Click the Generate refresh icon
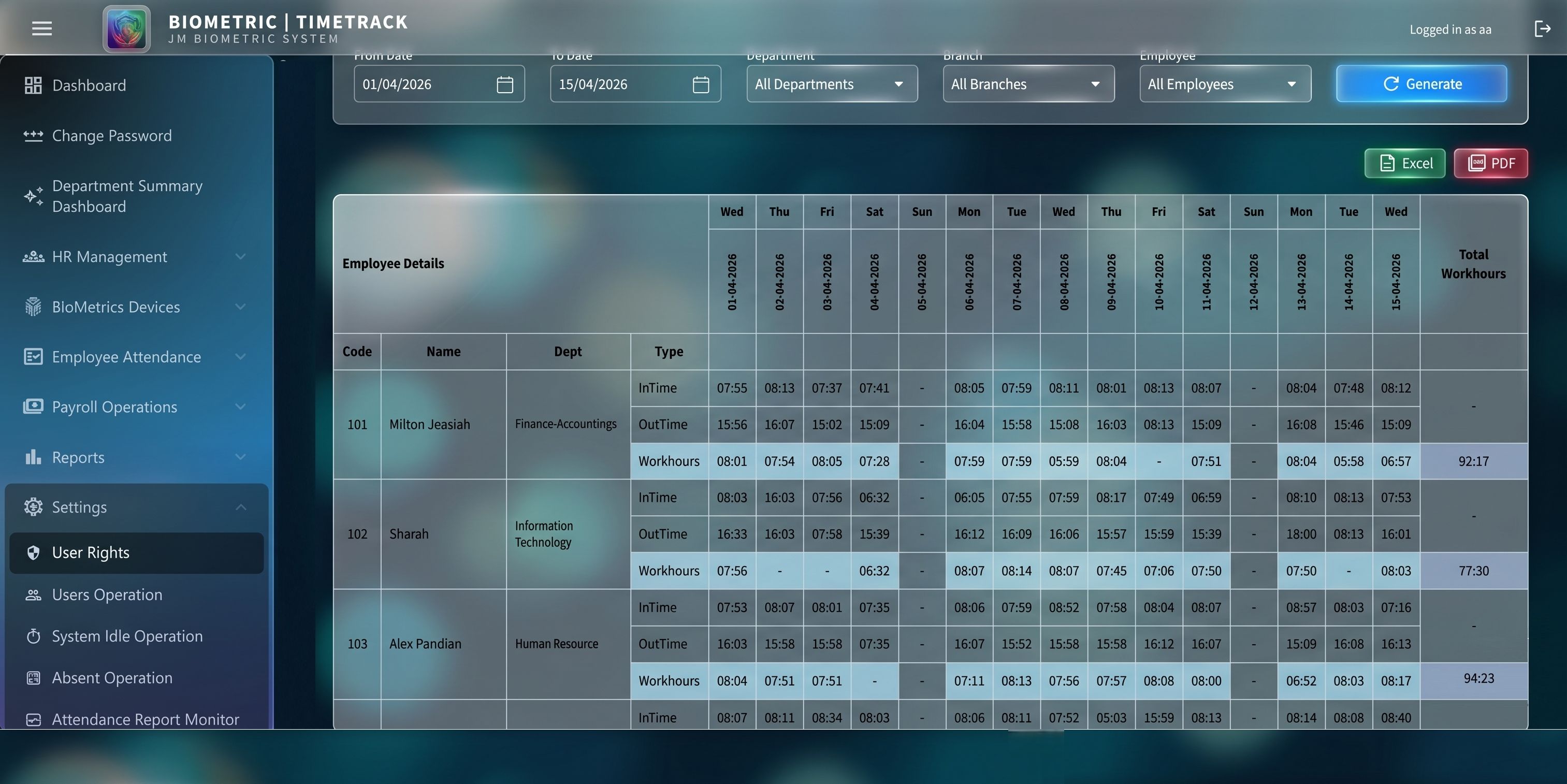Screen dimensions: 1567x784 pos(1390,84)
